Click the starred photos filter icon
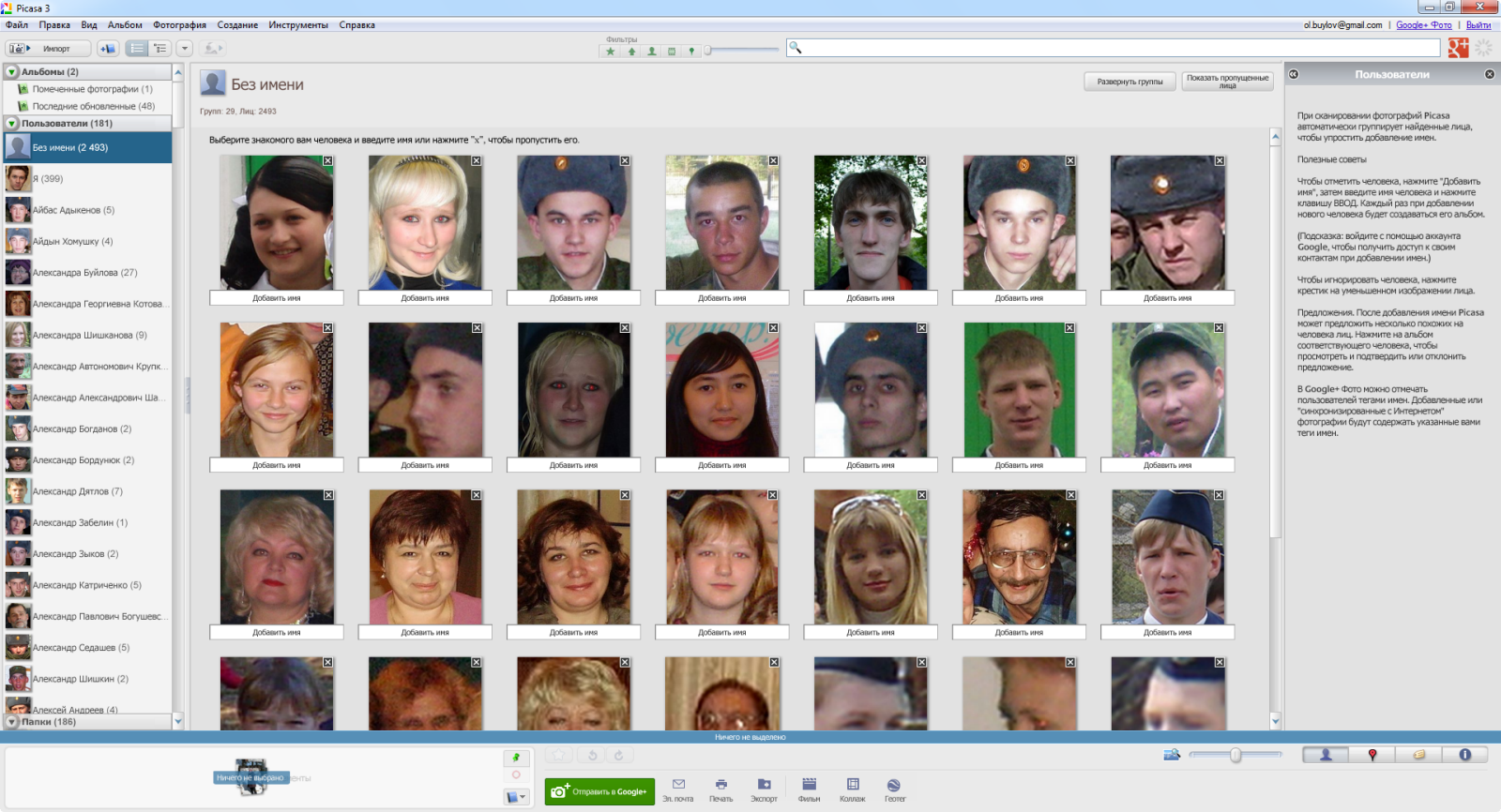The width and height of the screenshot is (1501, 812). [x=611, y=52]
